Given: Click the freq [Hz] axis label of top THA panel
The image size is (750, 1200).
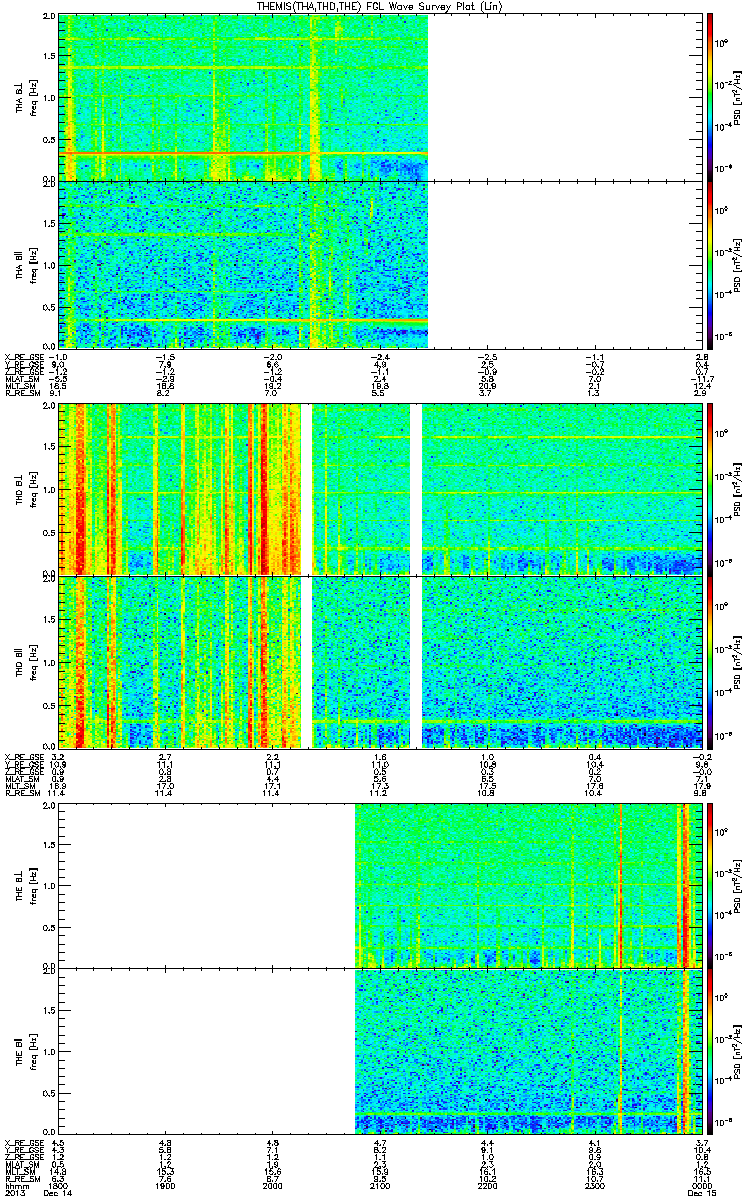Looking at the screenshot, I should 35,98.
